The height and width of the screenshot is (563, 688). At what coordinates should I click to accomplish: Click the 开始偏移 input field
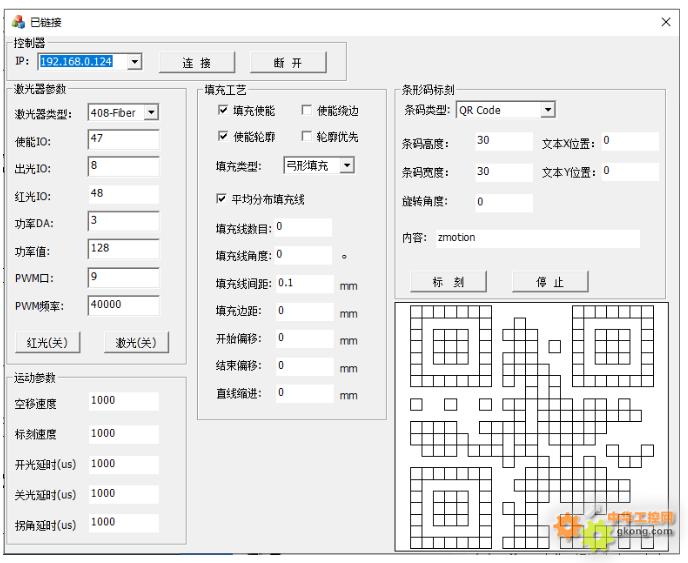[x=305, y=339]
